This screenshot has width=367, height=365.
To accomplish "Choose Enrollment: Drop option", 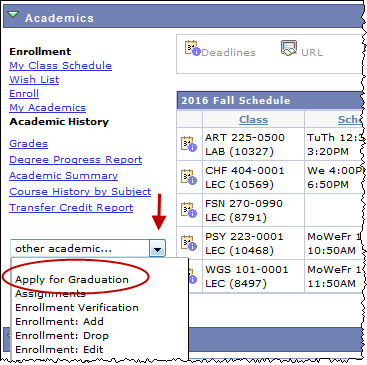I will tap(62, 335).
